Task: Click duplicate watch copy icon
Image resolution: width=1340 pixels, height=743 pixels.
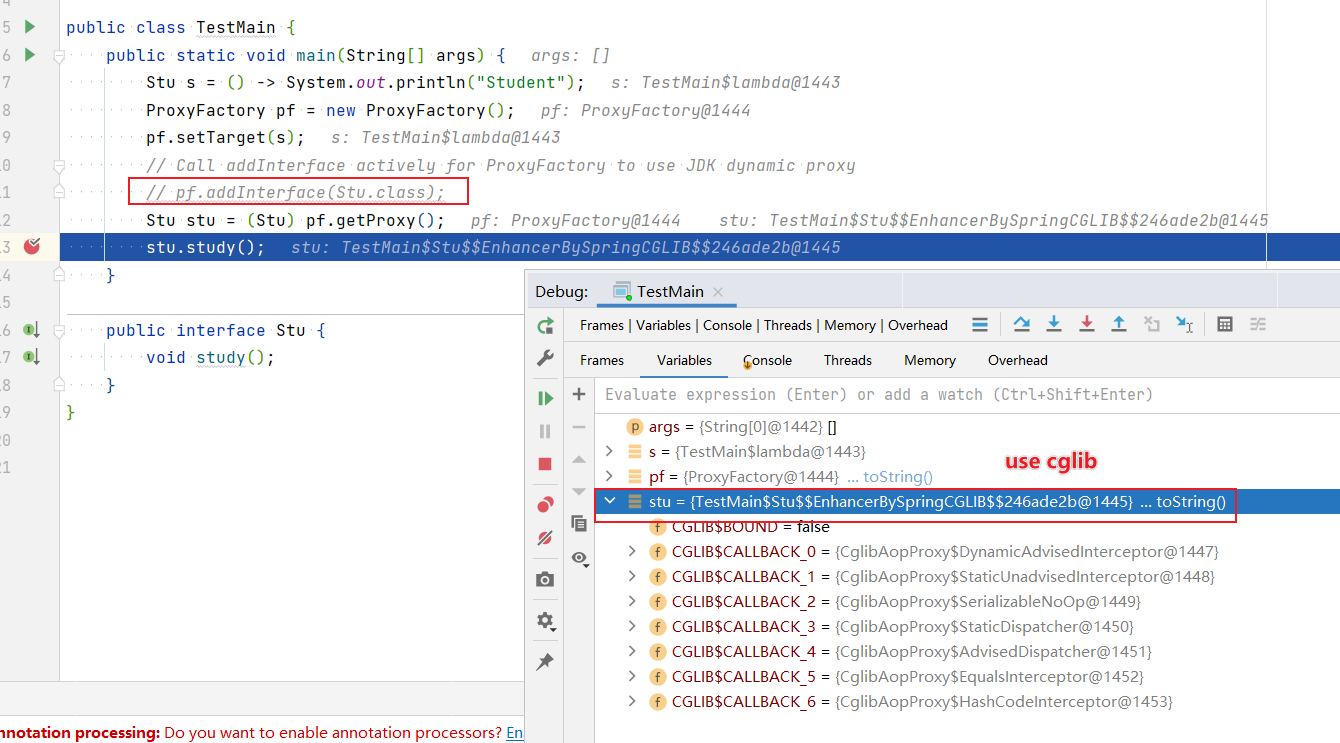Action: coord(578,523)
